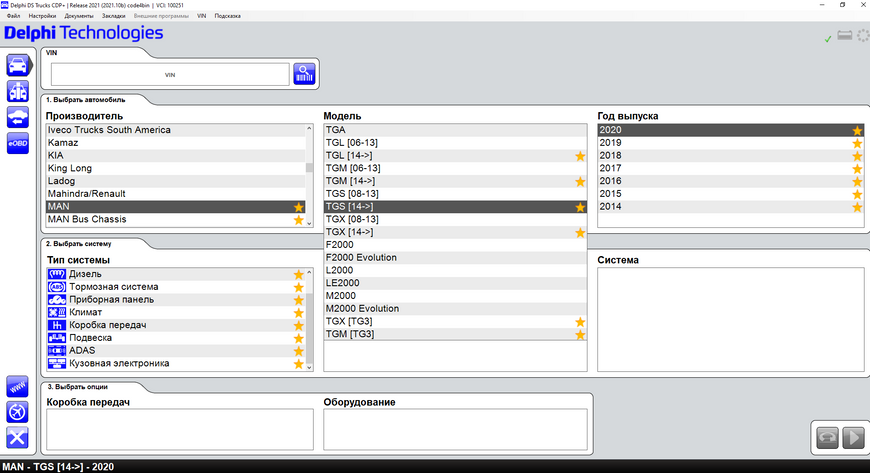Screen dimensions: 870x473
Task: Select the Приборная панель icon
Action: point(57,299)
